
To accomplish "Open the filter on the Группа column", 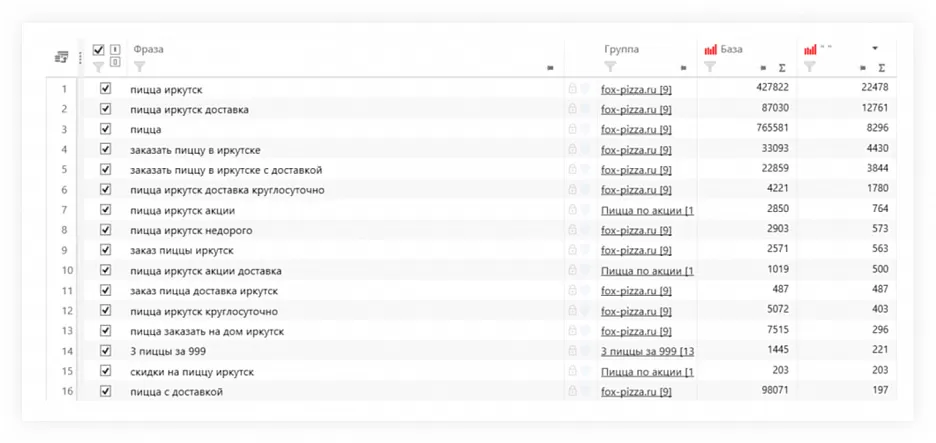I will [609, 67].
